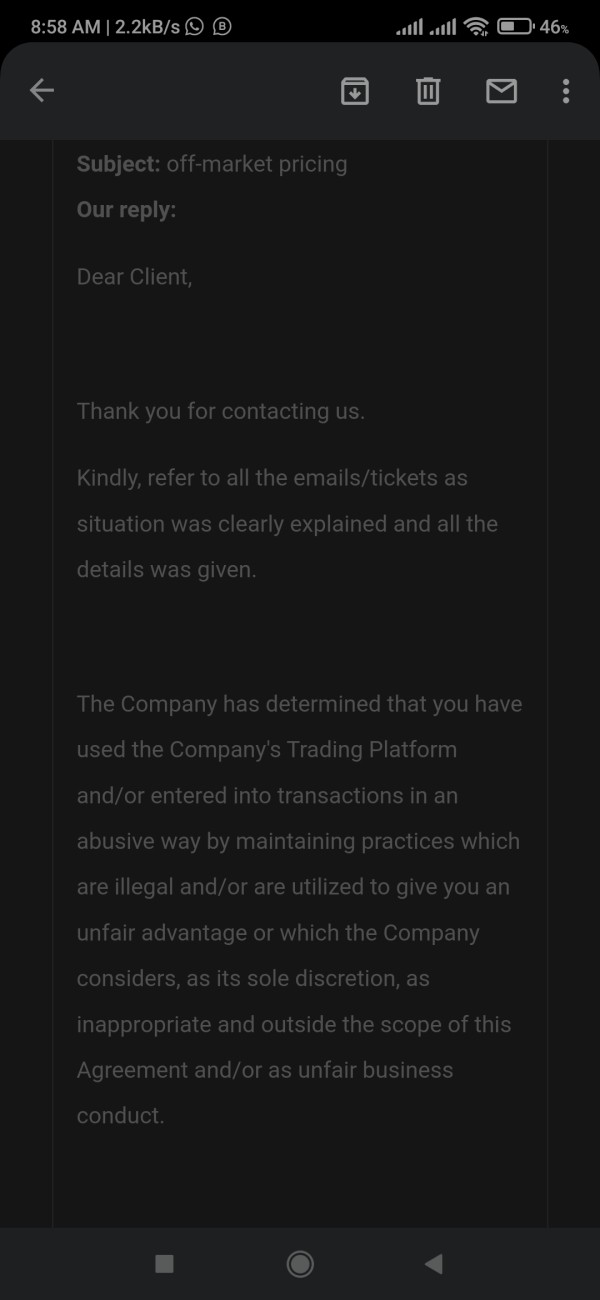Mark the email as unread via envelope icon
This screenshot has width=600, height=1300.
(x=501, y=91)
